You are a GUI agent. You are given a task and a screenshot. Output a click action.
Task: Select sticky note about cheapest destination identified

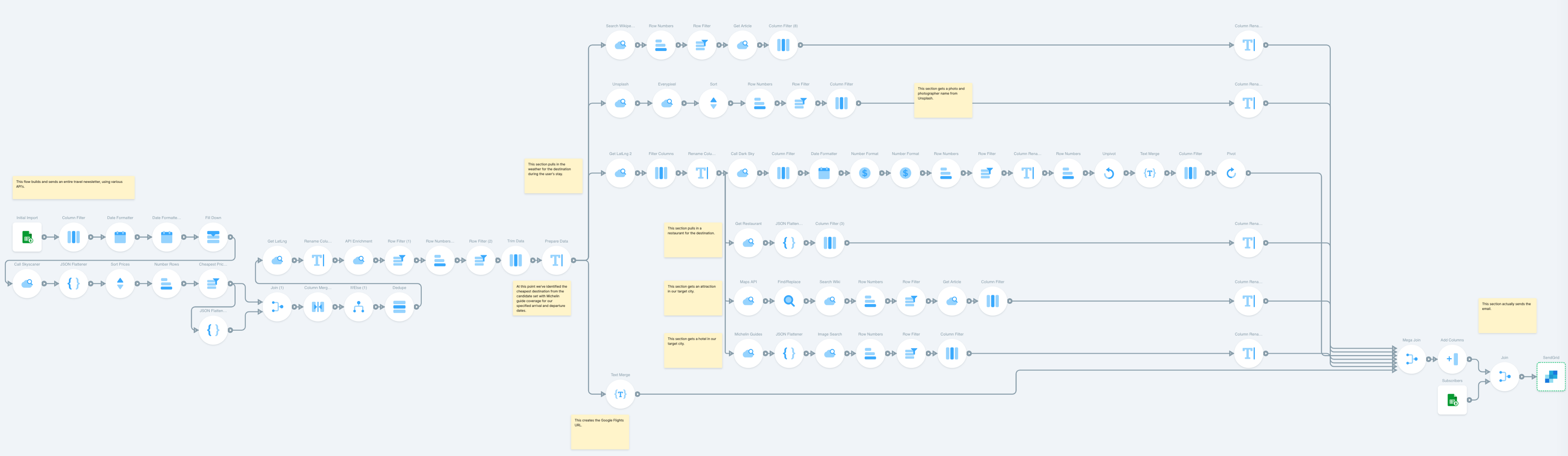542,298
